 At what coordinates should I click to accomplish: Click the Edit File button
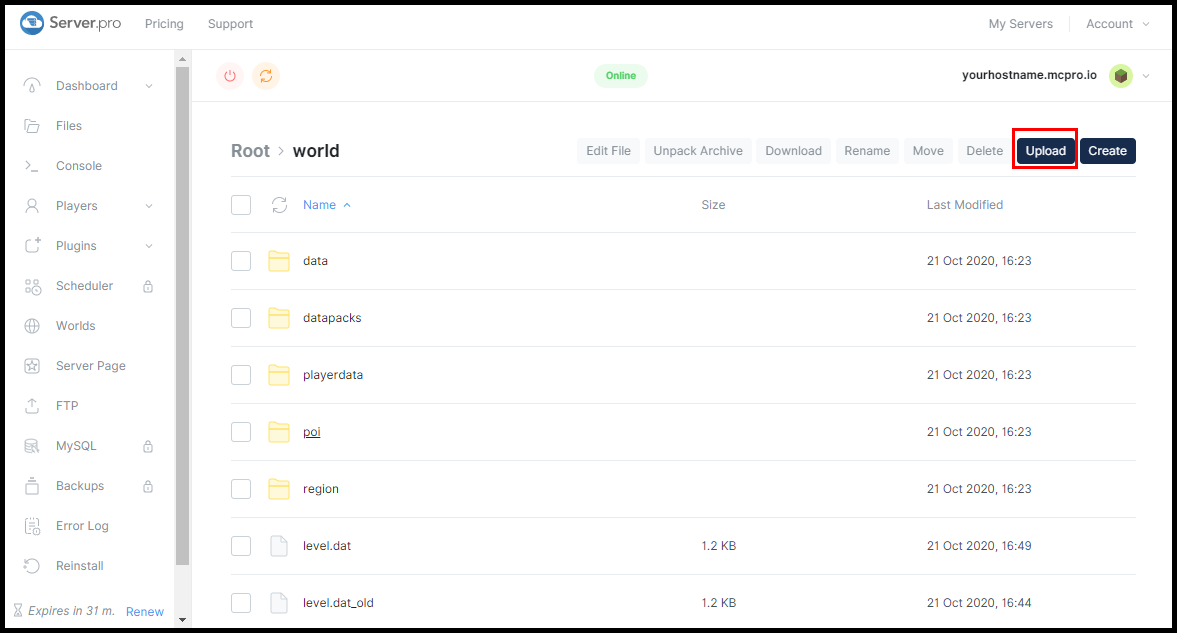pyautogui.click(x=609, y=151)
